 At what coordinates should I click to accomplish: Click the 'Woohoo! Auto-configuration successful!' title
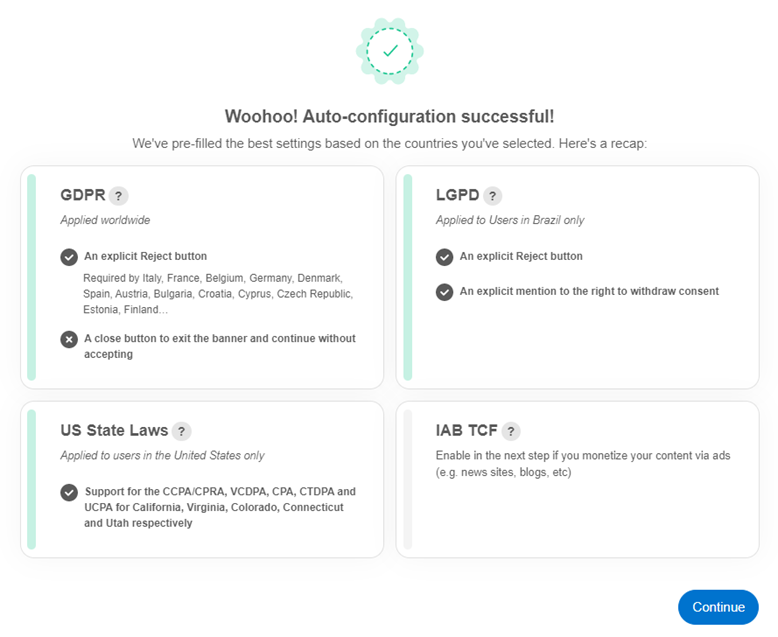click(x=389, y=116)
